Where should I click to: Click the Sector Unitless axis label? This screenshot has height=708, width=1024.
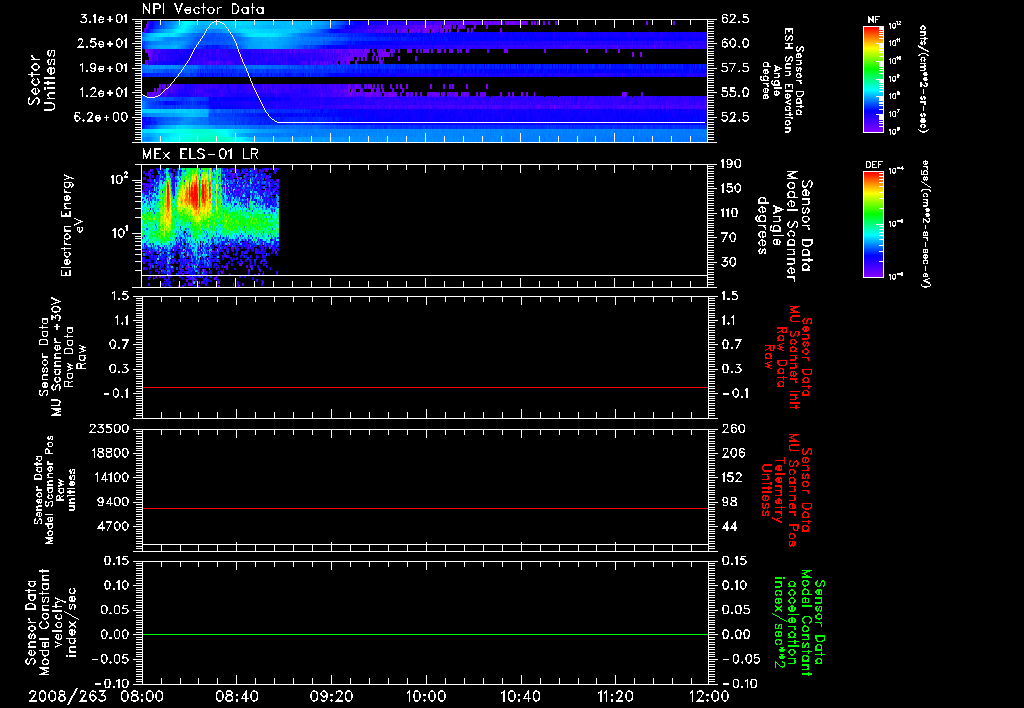(42, 80)
